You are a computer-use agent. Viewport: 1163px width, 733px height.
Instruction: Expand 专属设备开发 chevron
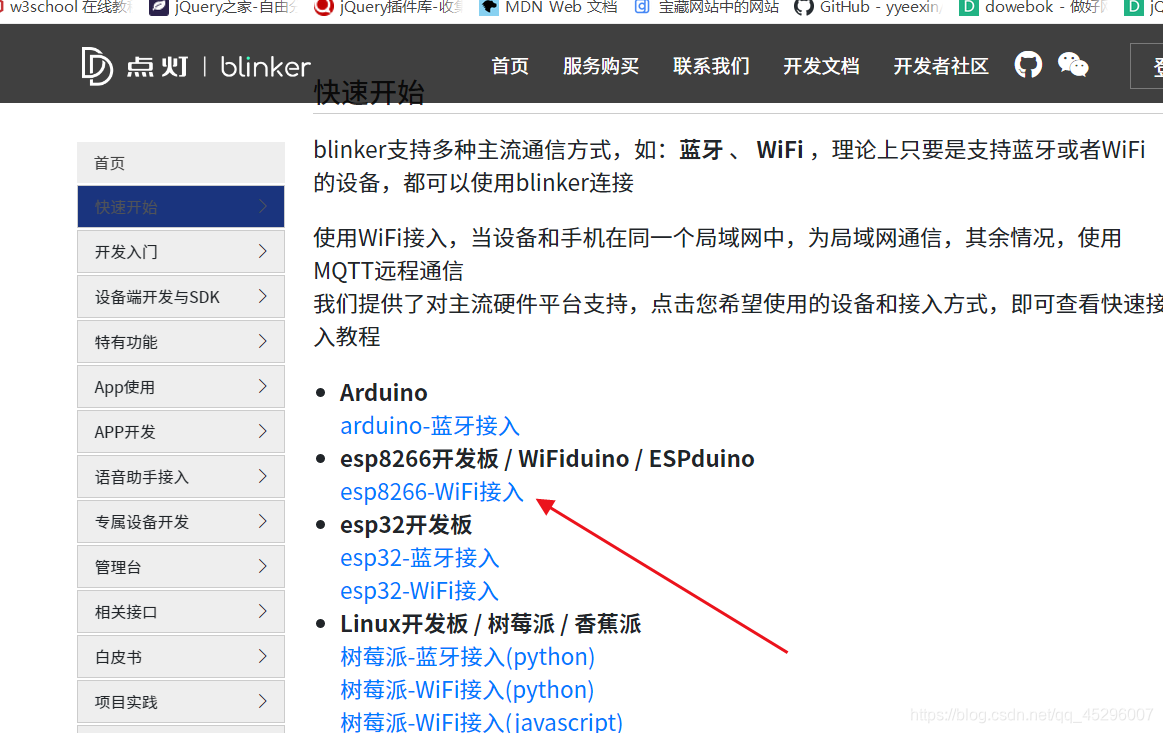point(263,522)
